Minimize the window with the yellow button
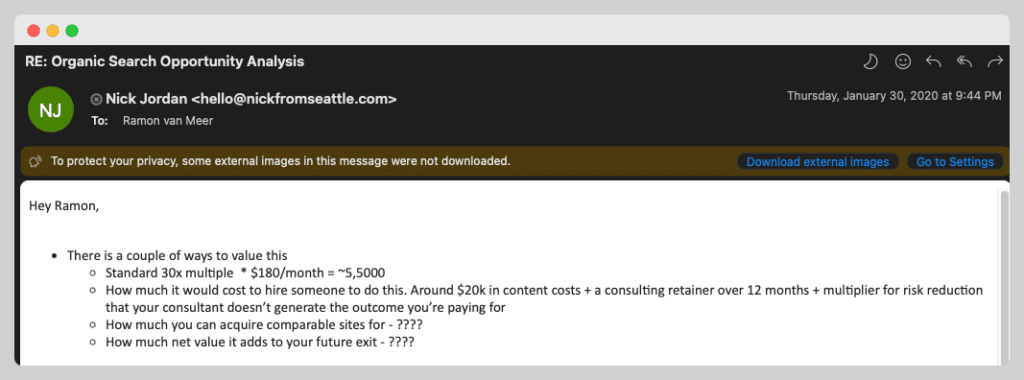The image size is (1024, 380). click(53, 31)
